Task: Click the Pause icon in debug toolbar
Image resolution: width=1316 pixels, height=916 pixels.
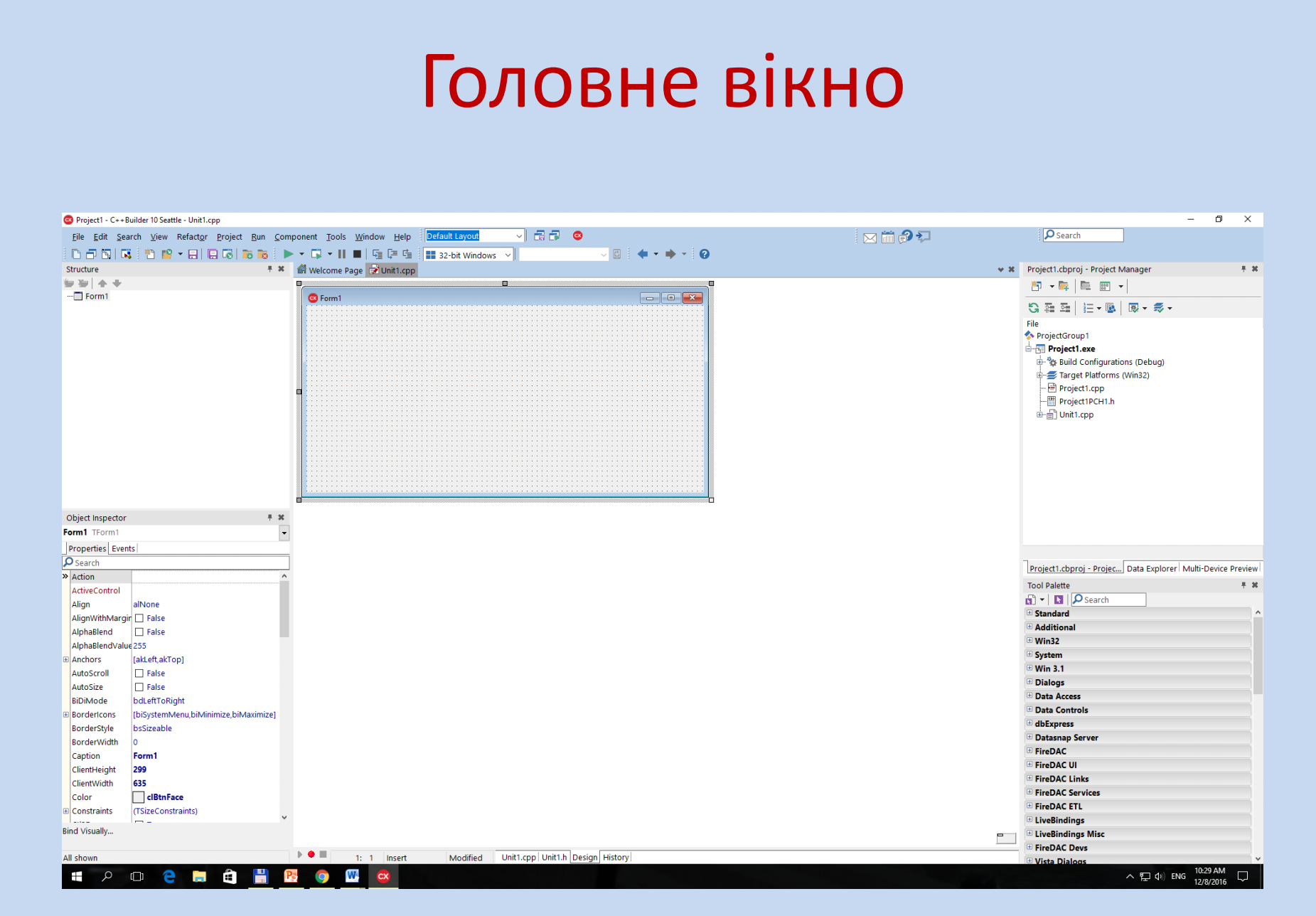Action: (x=342, y=254)
